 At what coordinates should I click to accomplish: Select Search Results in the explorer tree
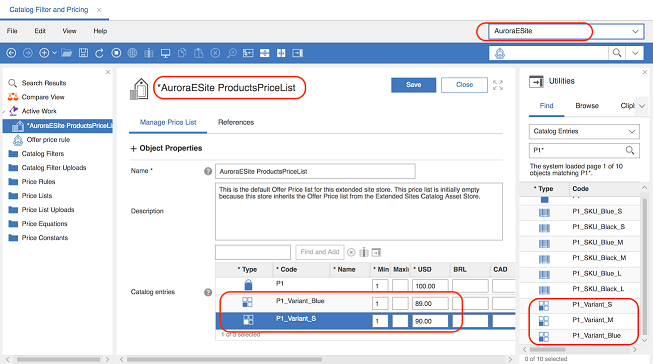click(x=44, y=83)
